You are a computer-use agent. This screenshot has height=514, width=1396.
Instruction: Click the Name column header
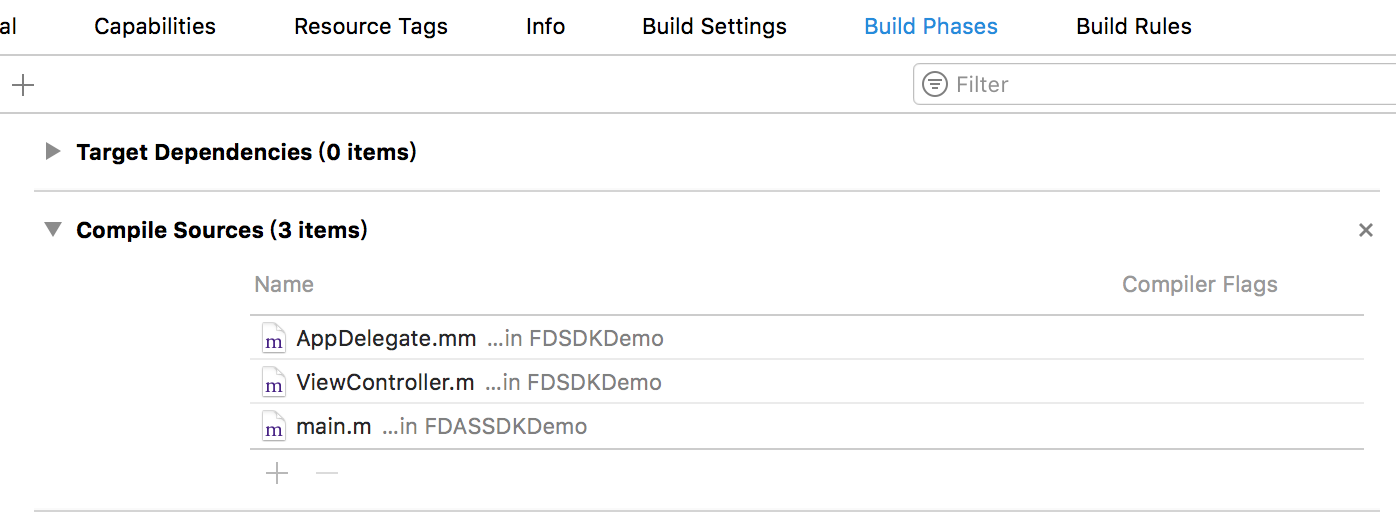[284, 285]
